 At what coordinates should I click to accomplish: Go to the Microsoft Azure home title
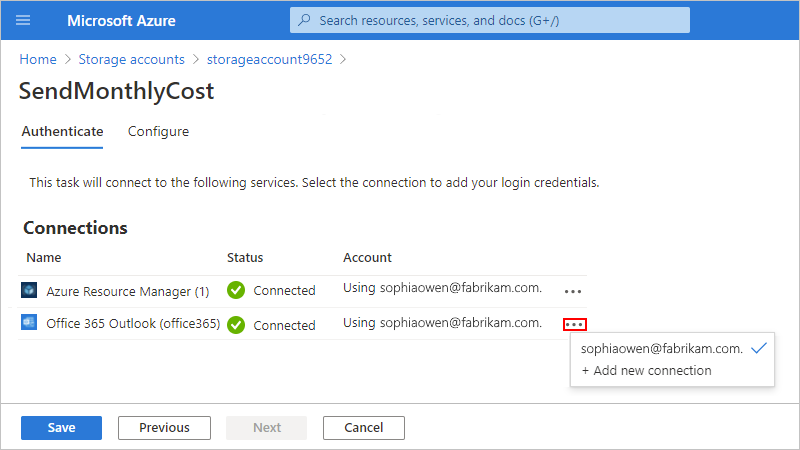tap(121, 20)
